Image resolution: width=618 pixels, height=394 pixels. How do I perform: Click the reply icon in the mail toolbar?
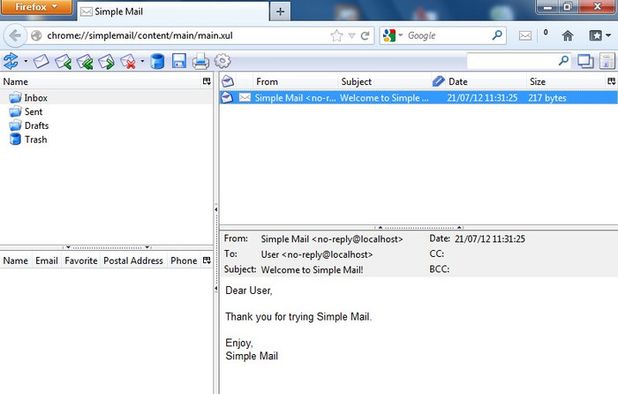tap(63, 62)
